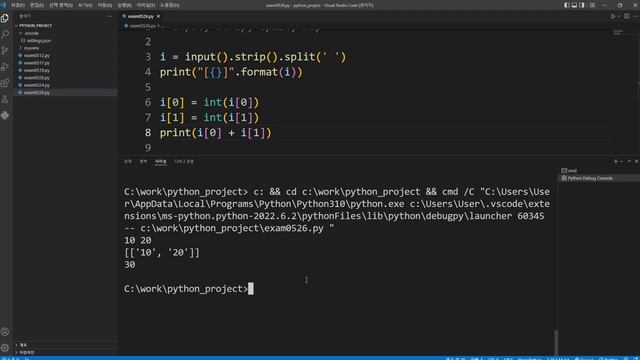This screenshot has height=360, width=640.
Task: Open the Run and Debug view
Action: click(5, 67)
